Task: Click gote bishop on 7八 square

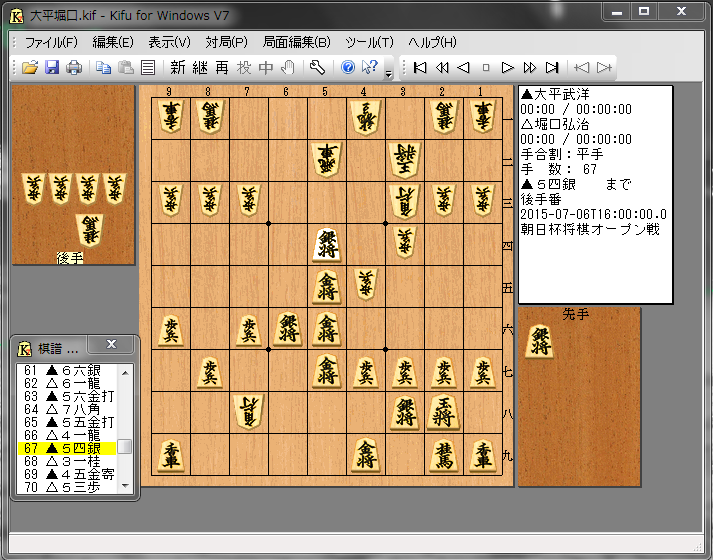Action: pos(249,412)
